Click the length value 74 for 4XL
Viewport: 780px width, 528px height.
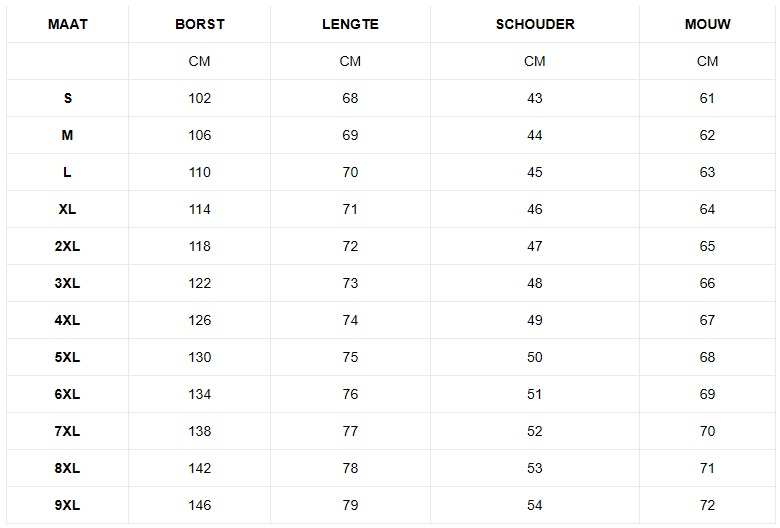click(350, 320)
